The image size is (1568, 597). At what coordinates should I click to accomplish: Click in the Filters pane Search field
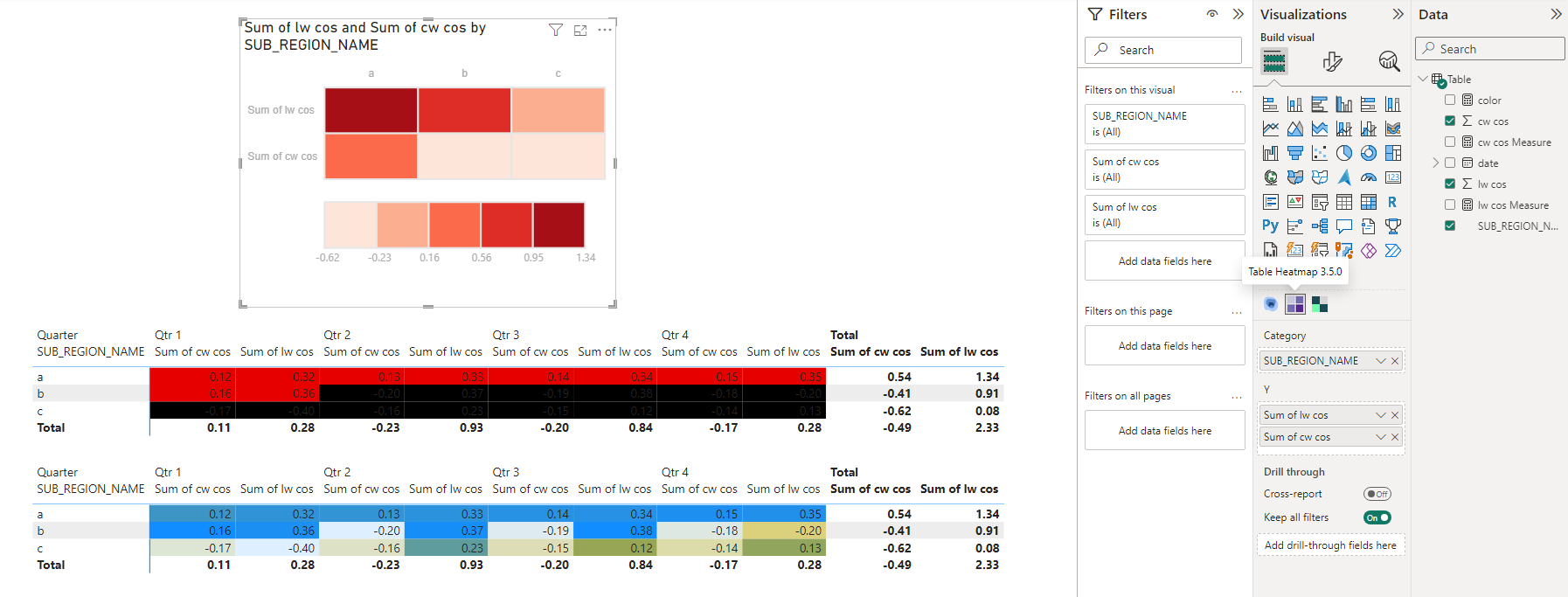pyautogui.click(x=1163, y=50)
